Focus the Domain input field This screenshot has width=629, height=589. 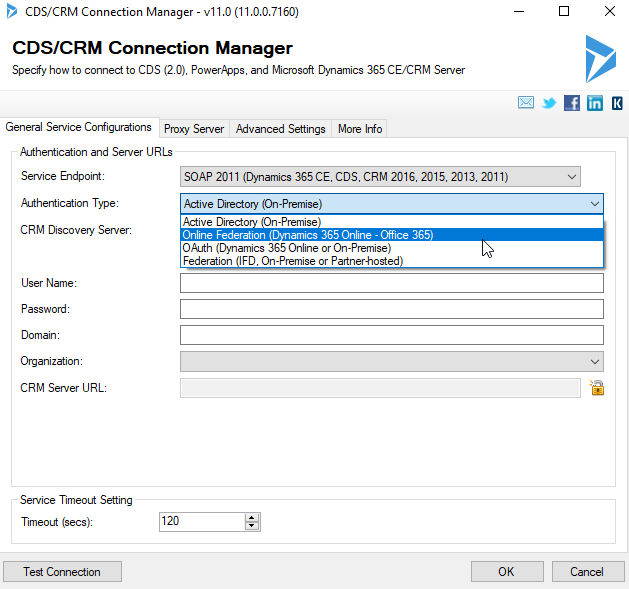pos(392,335)
